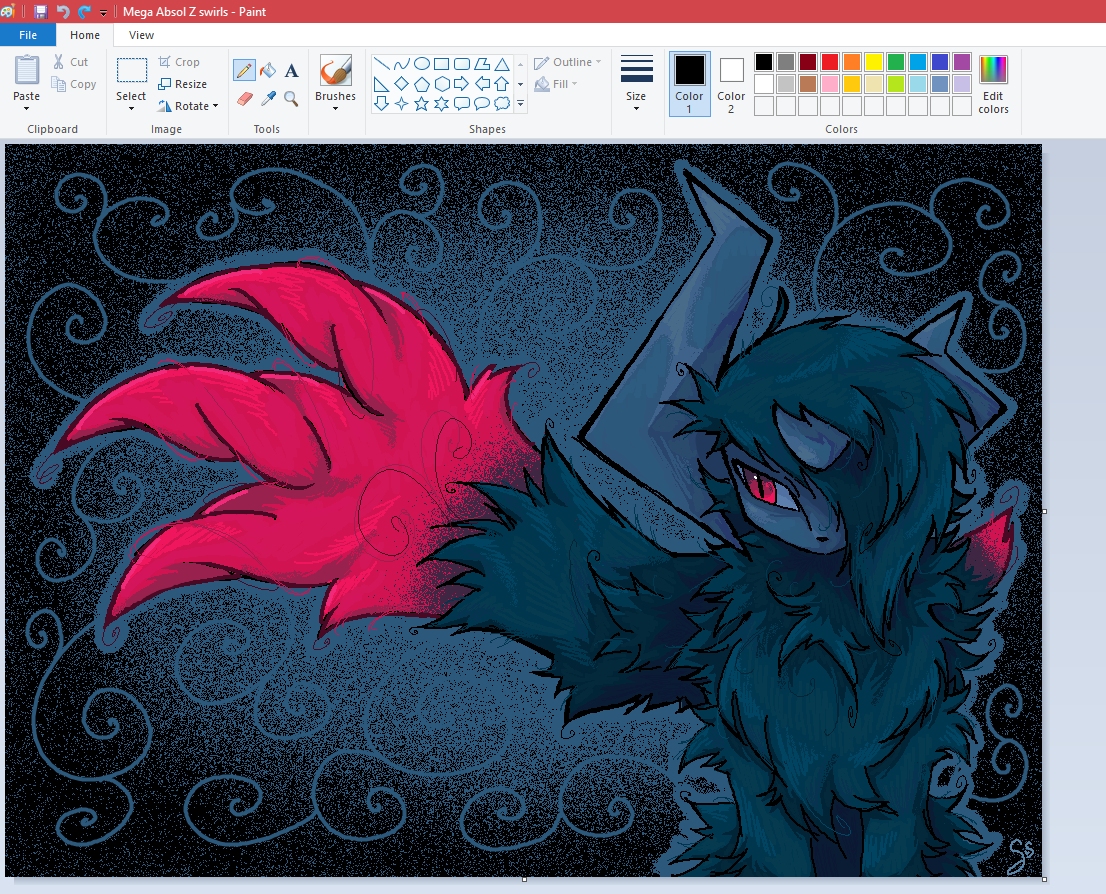This screenshot has height=894, width=1106.
Task: Select the Eraser tool
Action: click(x=244, y=99)
